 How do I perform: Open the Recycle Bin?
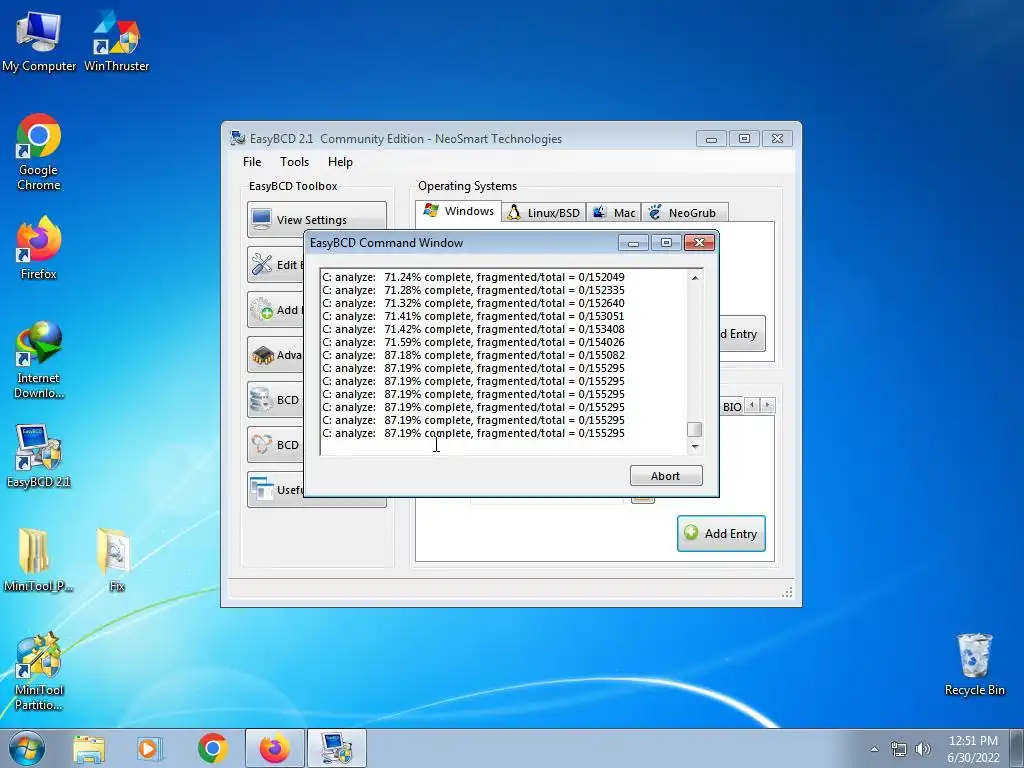click(974, 664)
